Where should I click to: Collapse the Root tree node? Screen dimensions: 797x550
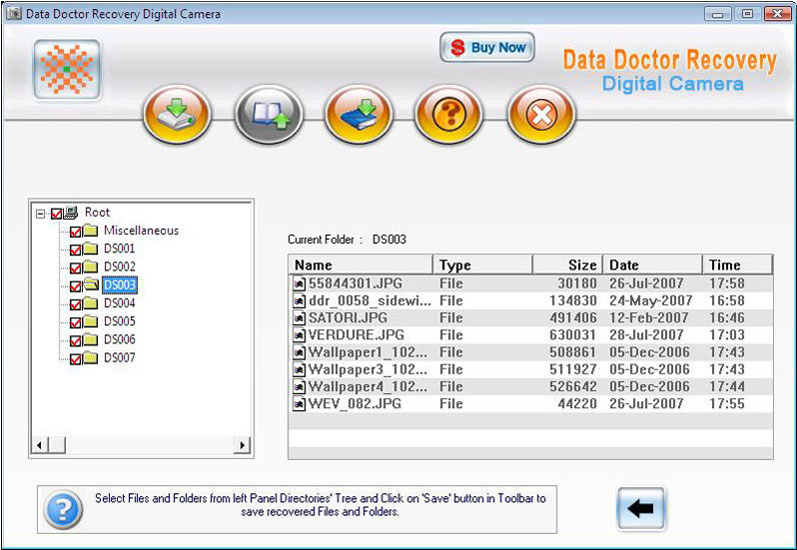click(40, 213)
